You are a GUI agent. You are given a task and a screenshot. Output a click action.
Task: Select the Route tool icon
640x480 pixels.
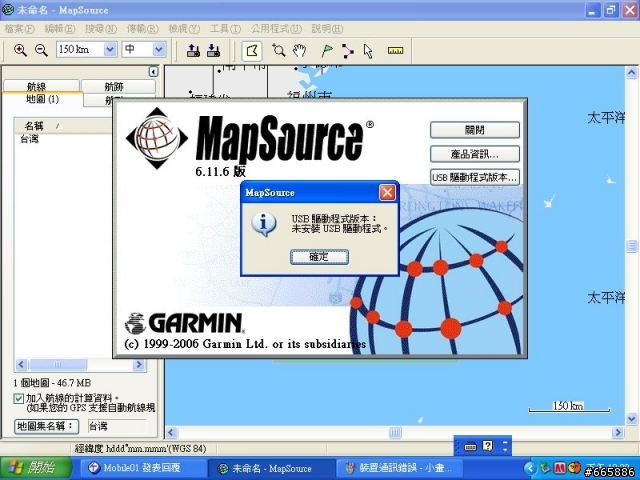(x=347, y=51)
